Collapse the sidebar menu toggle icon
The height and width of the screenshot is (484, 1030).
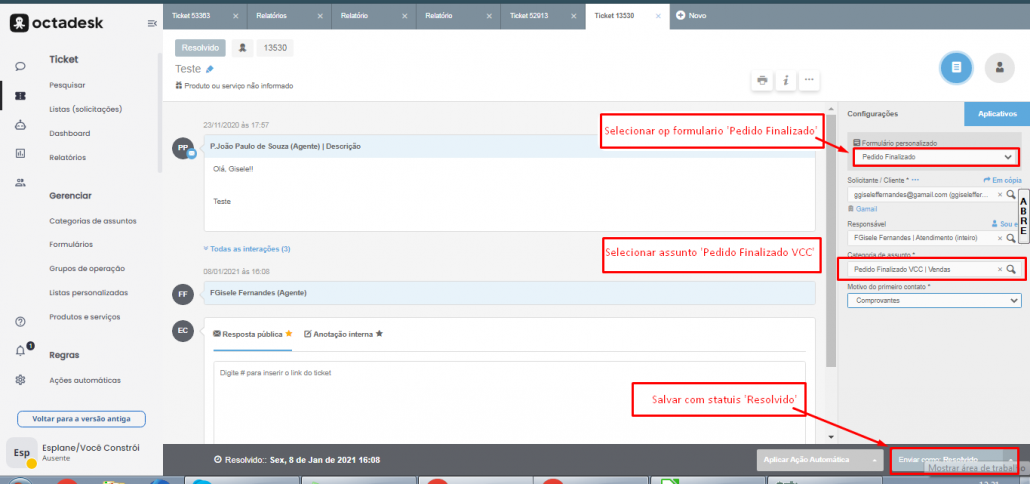151,23
